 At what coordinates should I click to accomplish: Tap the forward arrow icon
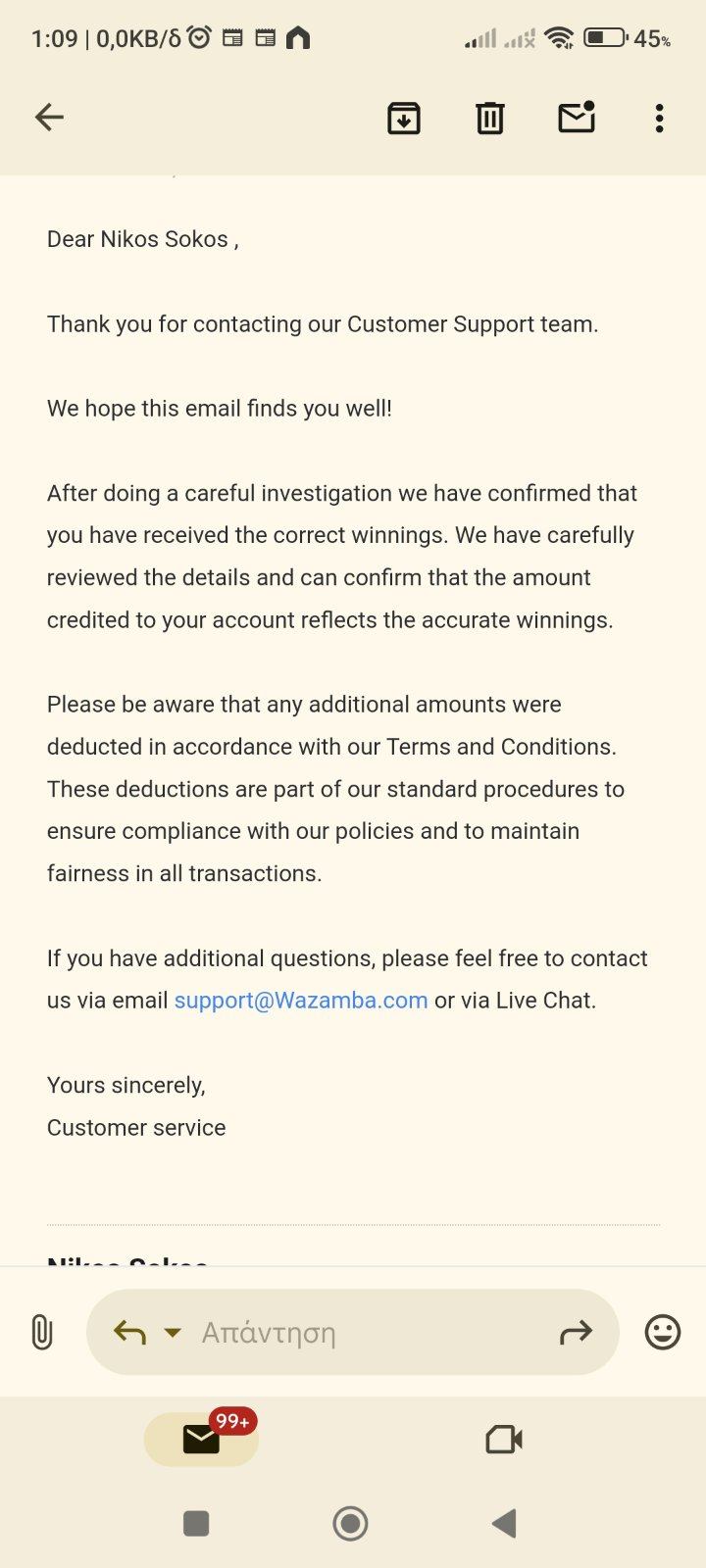576,1332
